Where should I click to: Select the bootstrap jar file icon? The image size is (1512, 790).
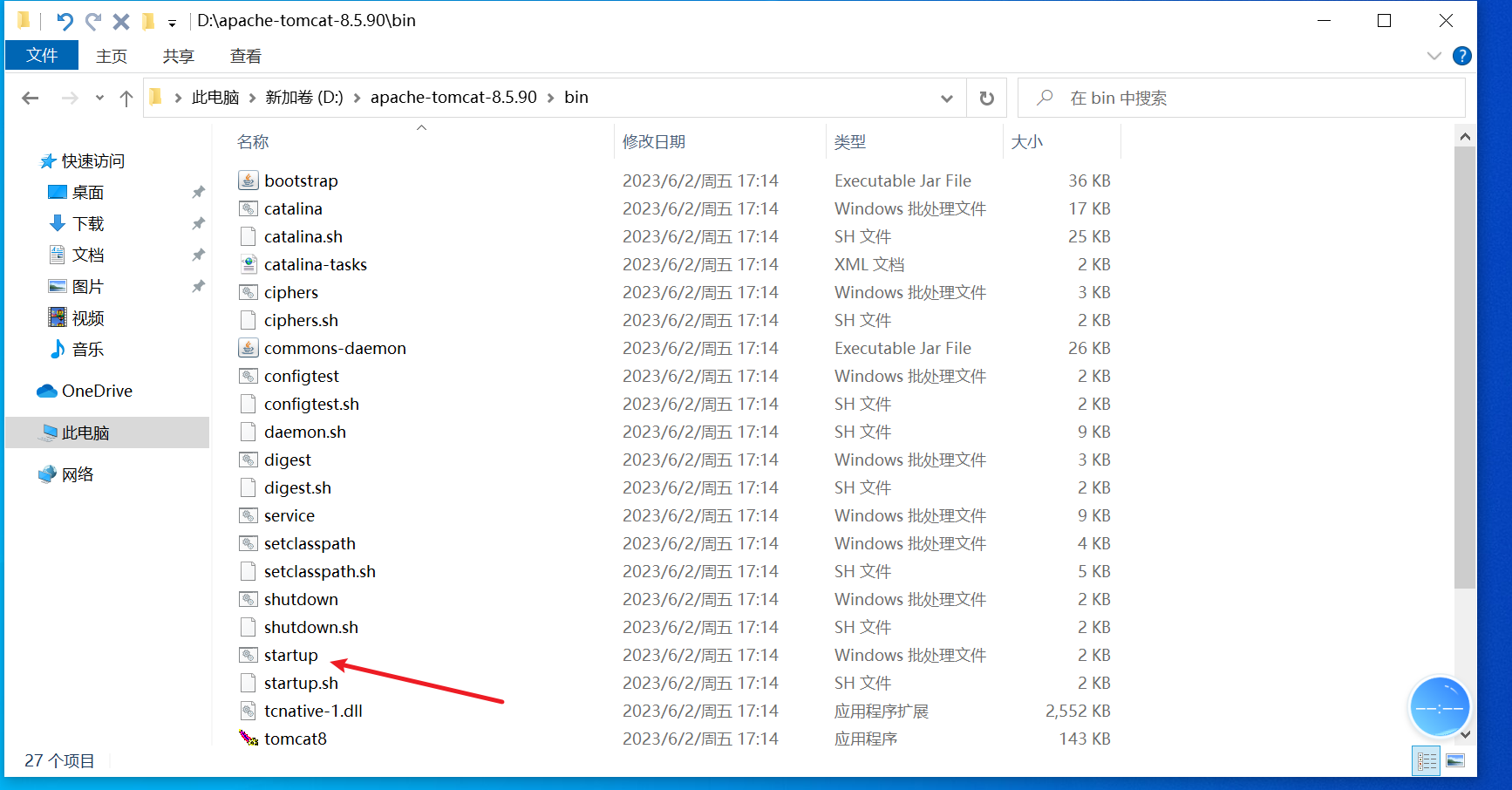pyautogui.click(x=249, y=180)
